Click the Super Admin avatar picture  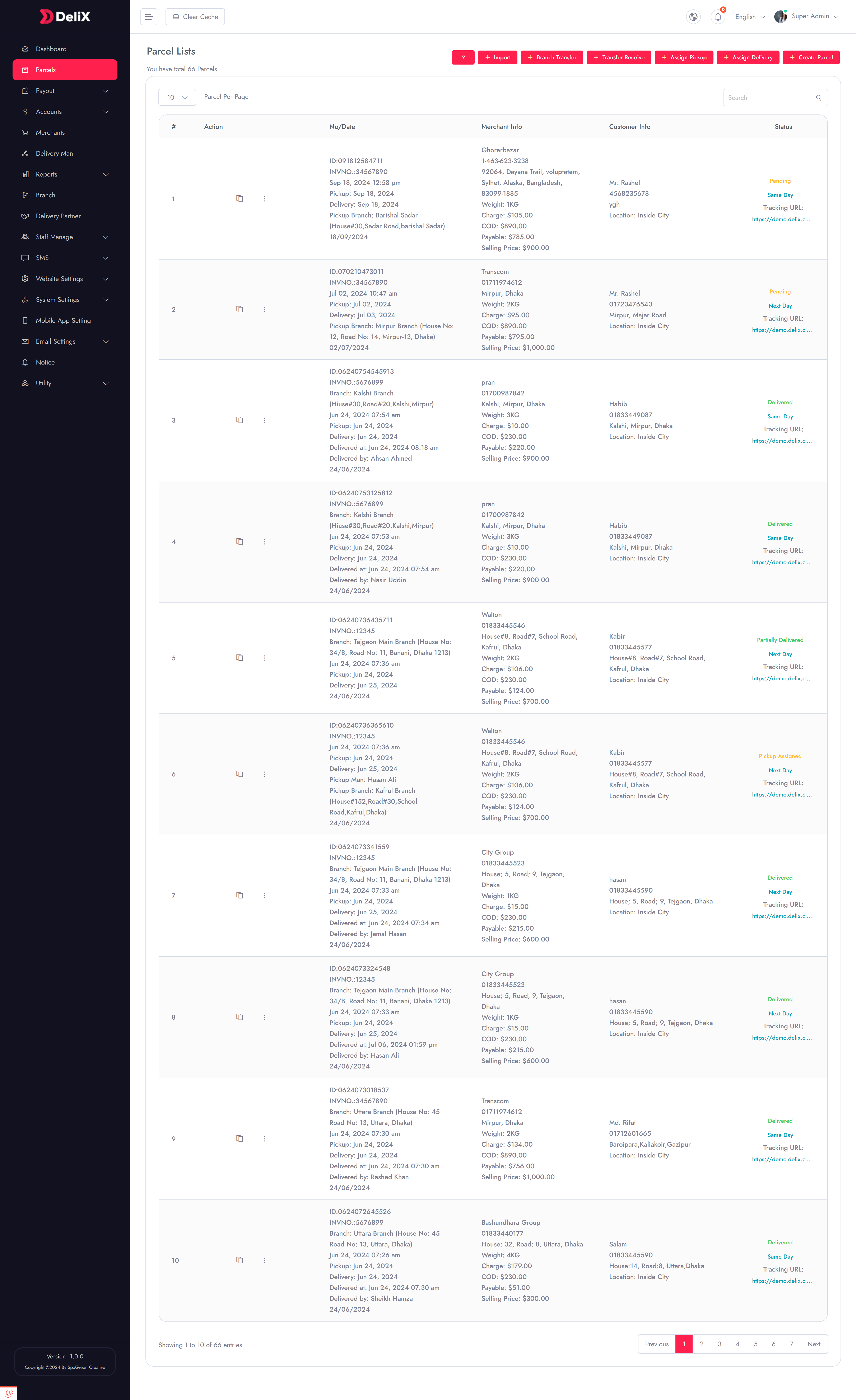tap(780, 17)
